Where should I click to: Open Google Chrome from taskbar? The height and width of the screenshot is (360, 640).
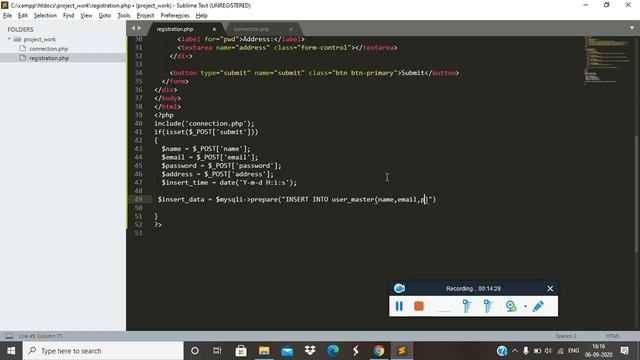[379, 351]
